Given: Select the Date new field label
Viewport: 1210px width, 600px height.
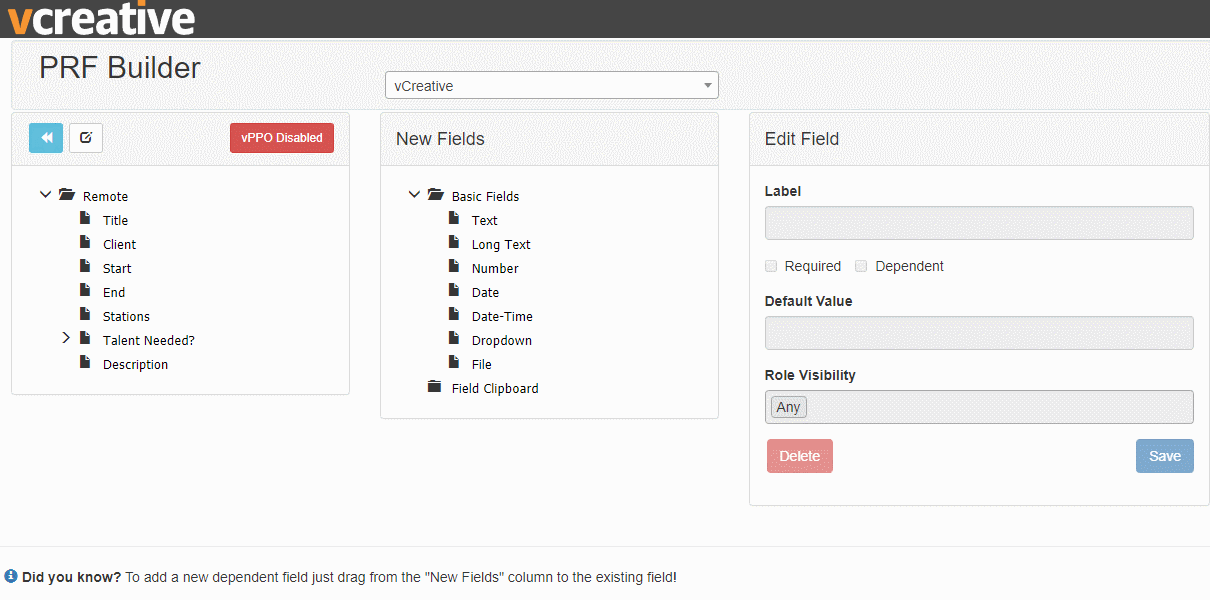Looking at the screenshot, I should point(485,292).
